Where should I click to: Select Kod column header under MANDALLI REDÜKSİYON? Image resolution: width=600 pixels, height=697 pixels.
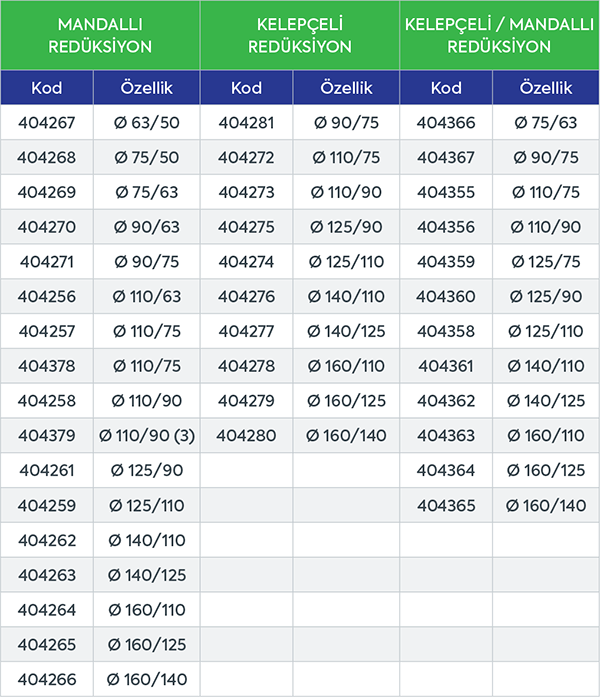(x=47, y=88)
